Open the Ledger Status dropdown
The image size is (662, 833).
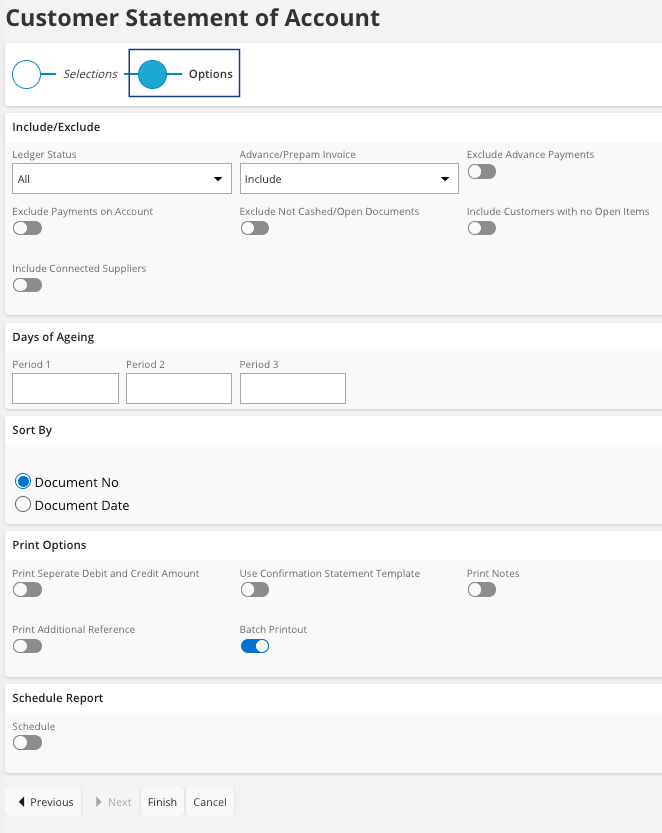click(119, 179)
